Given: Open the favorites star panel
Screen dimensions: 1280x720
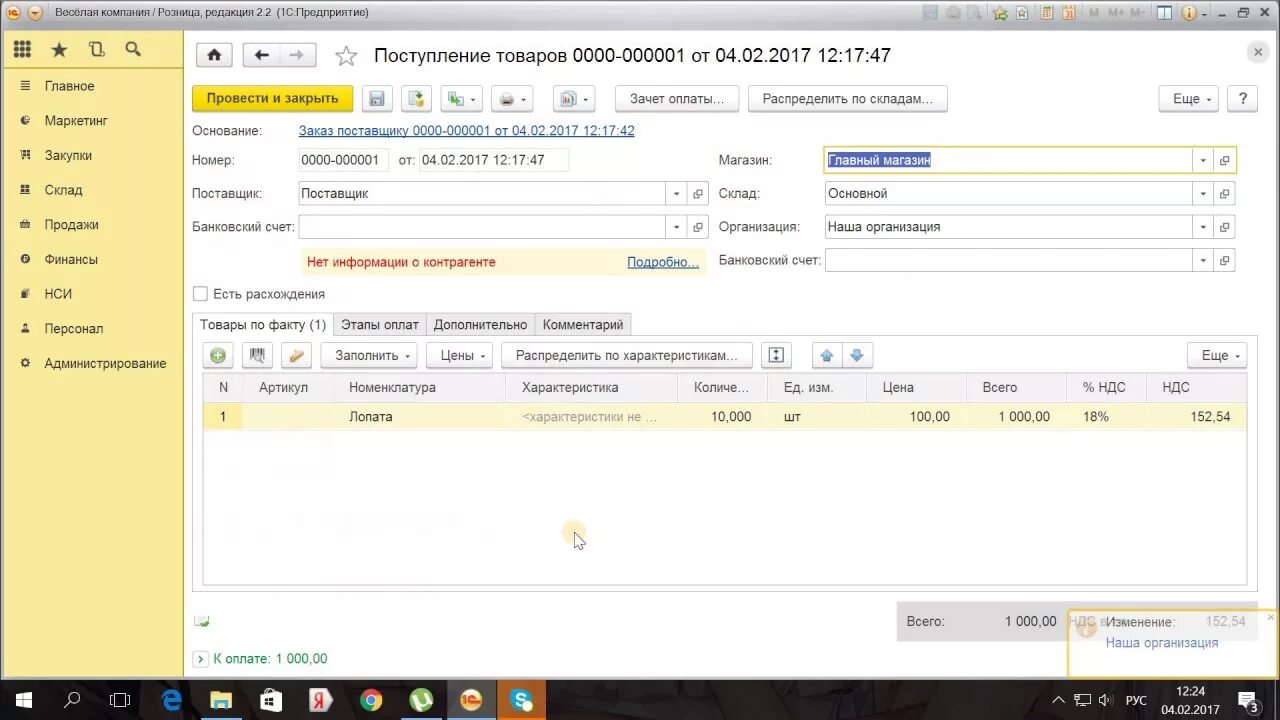Looking at the screenshot, I should 59,49.
